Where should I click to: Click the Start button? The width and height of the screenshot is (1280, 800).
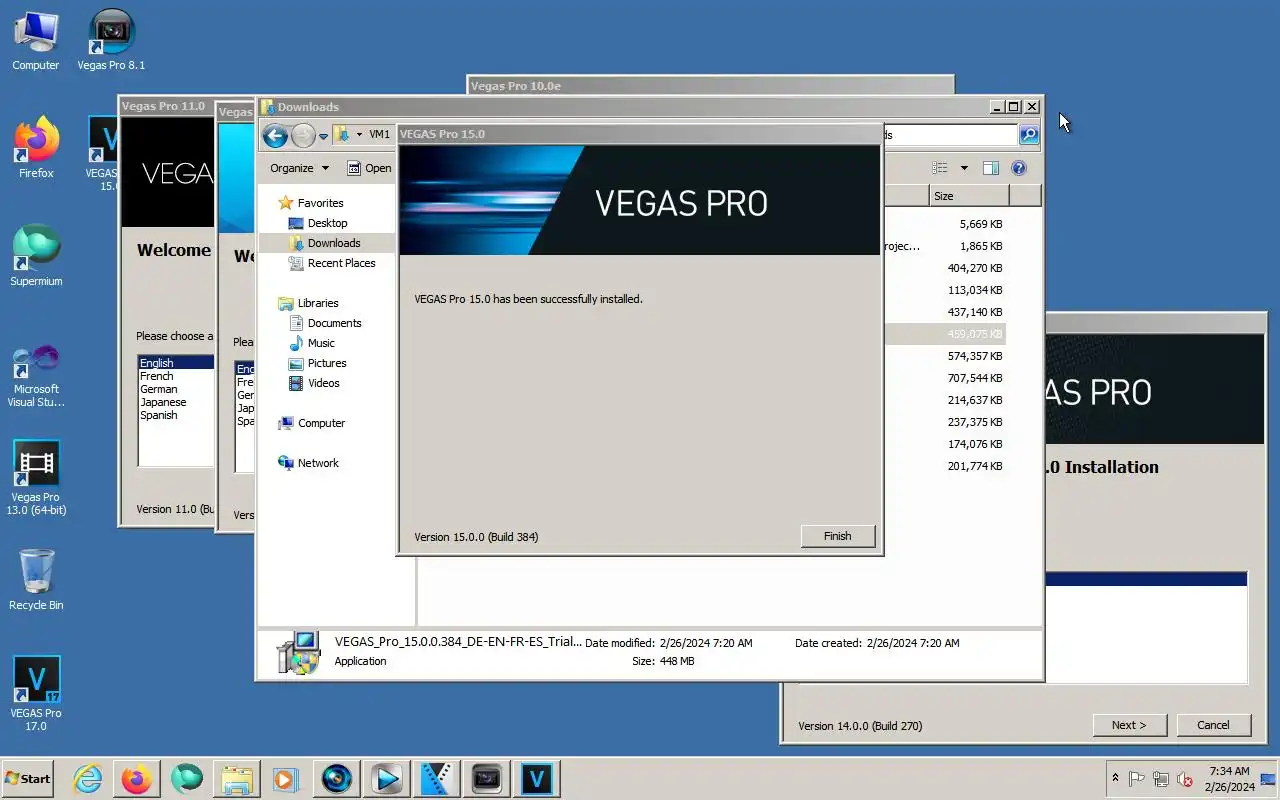pyautogui.click(x=28, y=778)
